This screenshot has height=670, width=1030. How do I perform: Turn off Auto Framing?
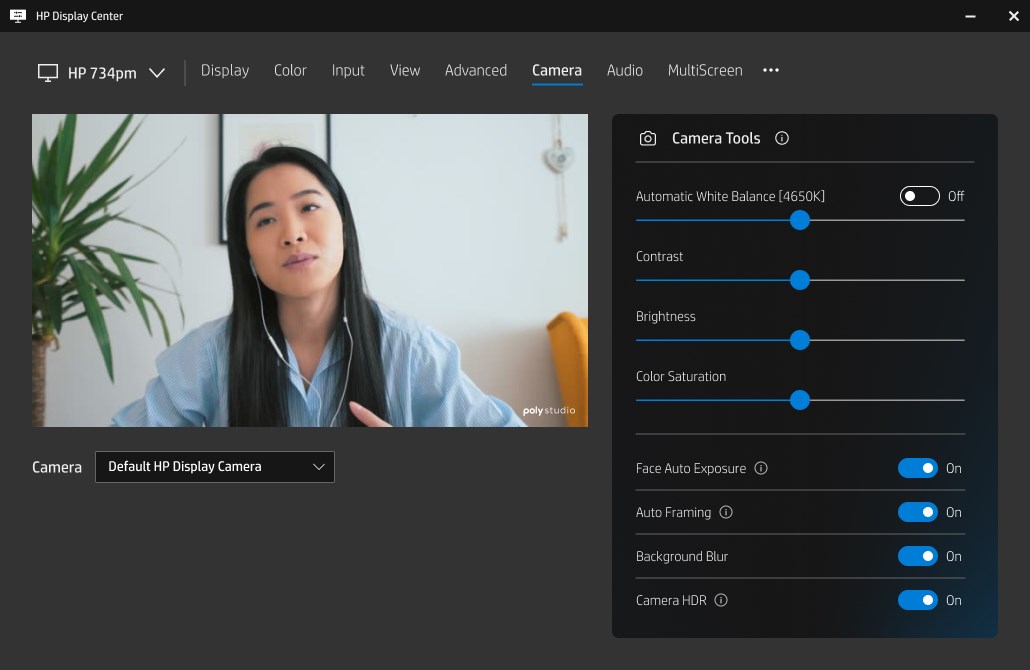click(917, 512)
